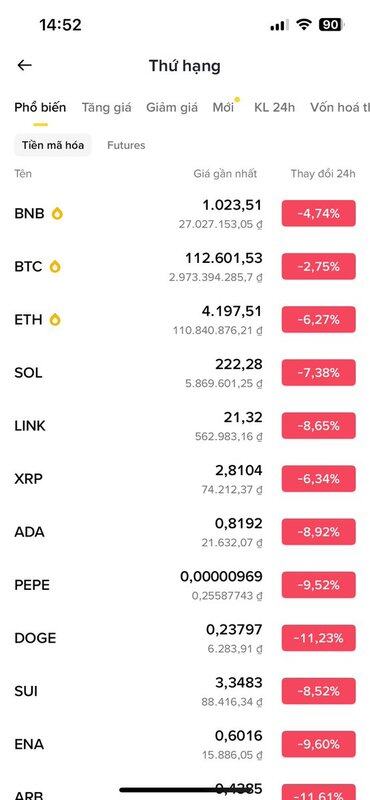Open the Mới tab
This screenshot has height=800, width=370.
point(224,107)
